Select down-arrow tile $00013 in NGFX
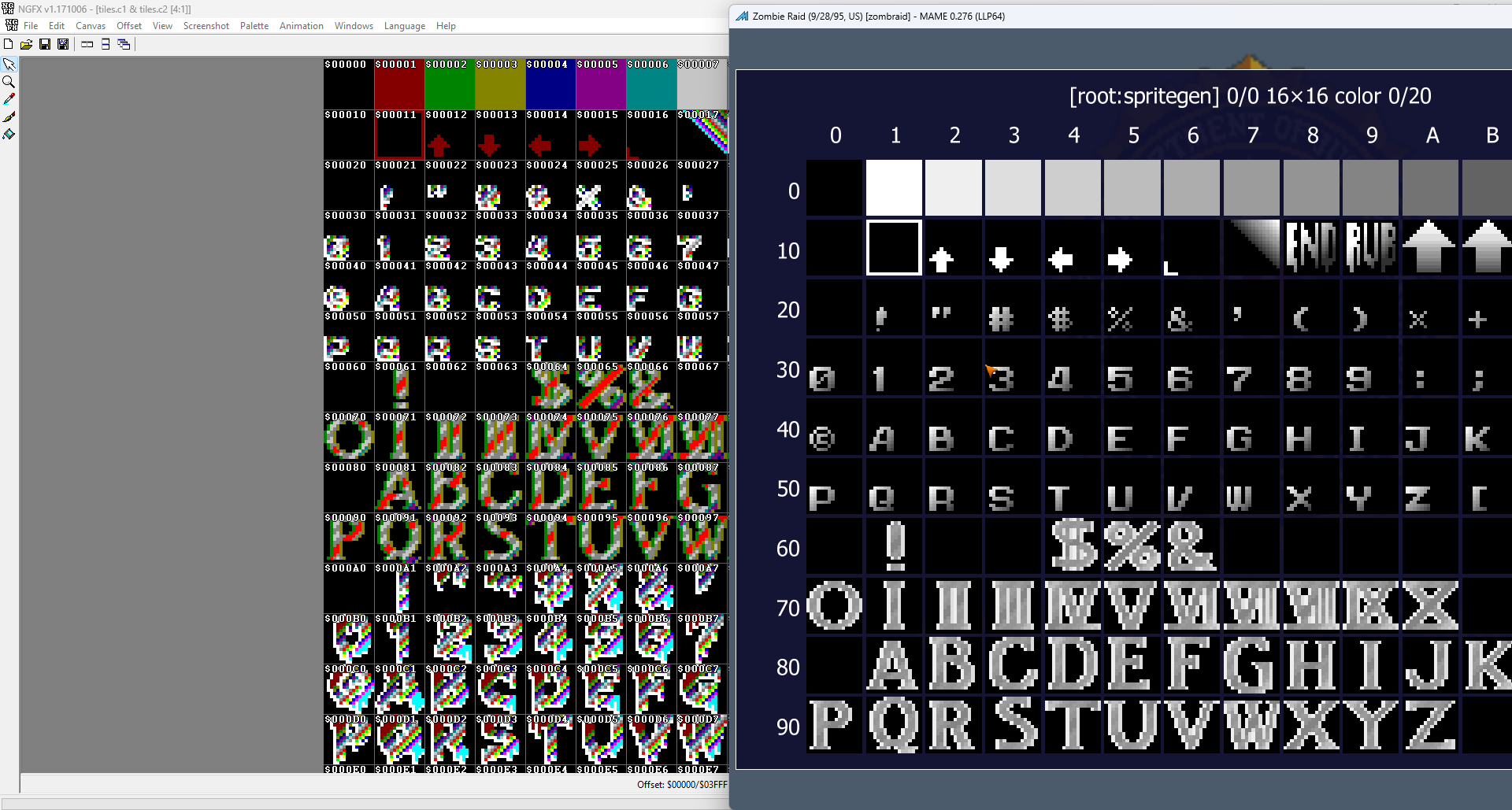1512x810 pixels. tap(500, 135)
